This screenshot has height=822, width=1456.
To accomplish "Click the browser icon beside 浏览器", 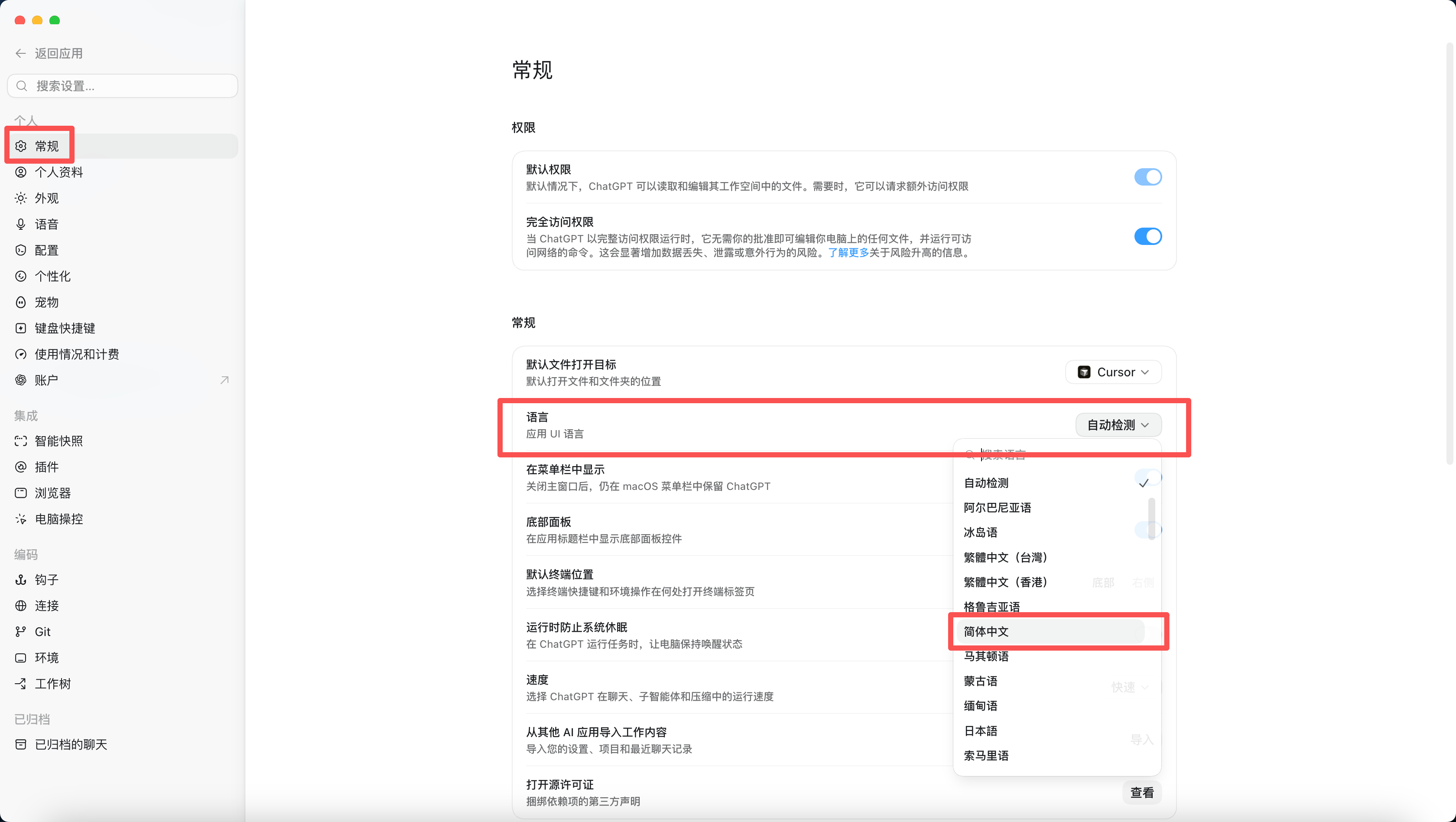I will click(x=21, y=493).
